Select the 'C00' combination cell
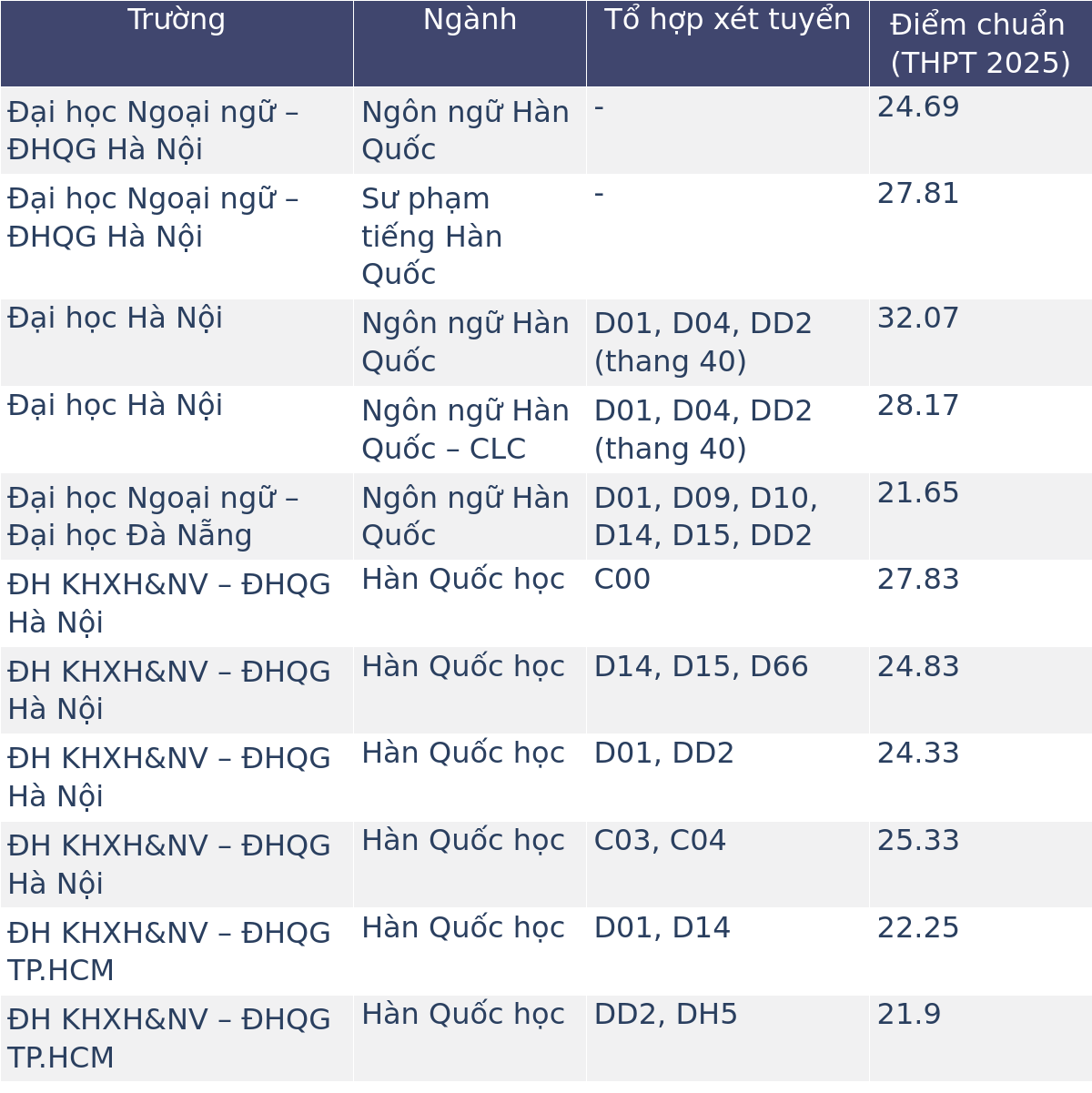The height and width of the screenshot is (1093, 1092). (622, 580)
